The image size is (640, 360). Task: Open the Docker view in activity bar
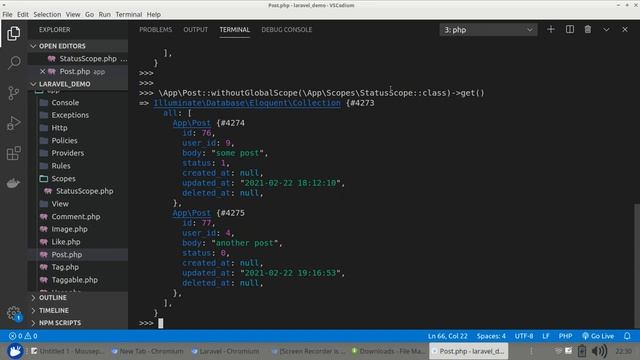pos(13,183)
